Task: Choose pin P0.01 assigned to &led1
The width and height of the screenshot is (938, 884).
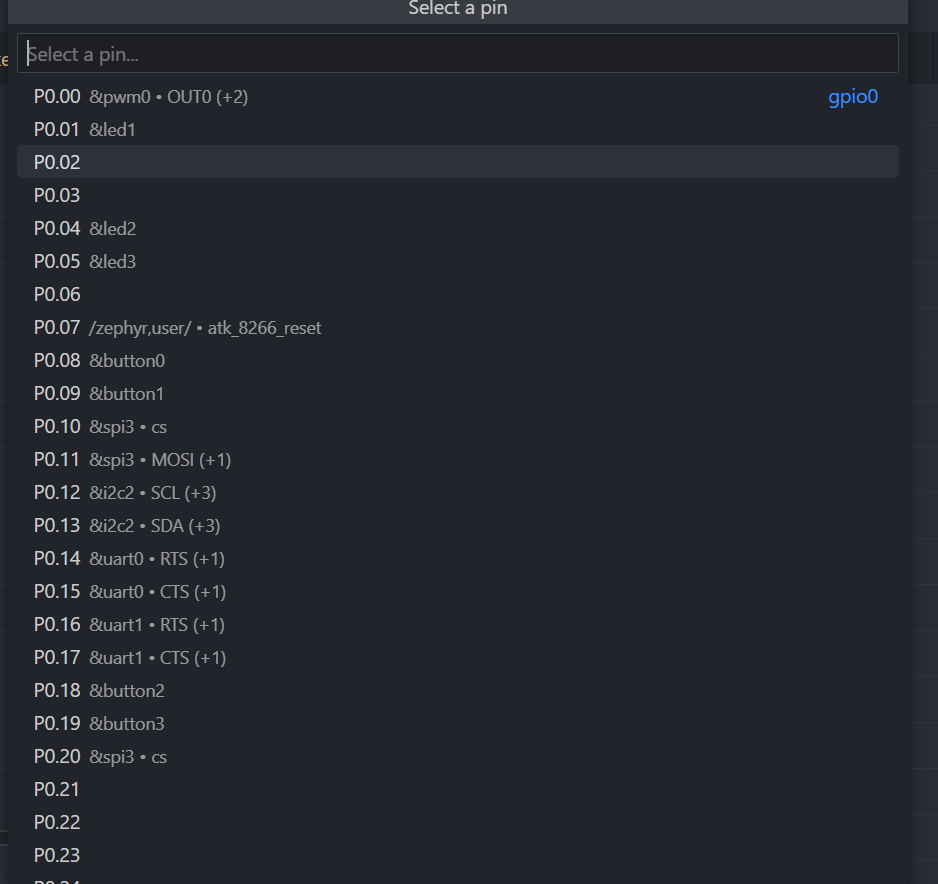Action: point(85,130)
